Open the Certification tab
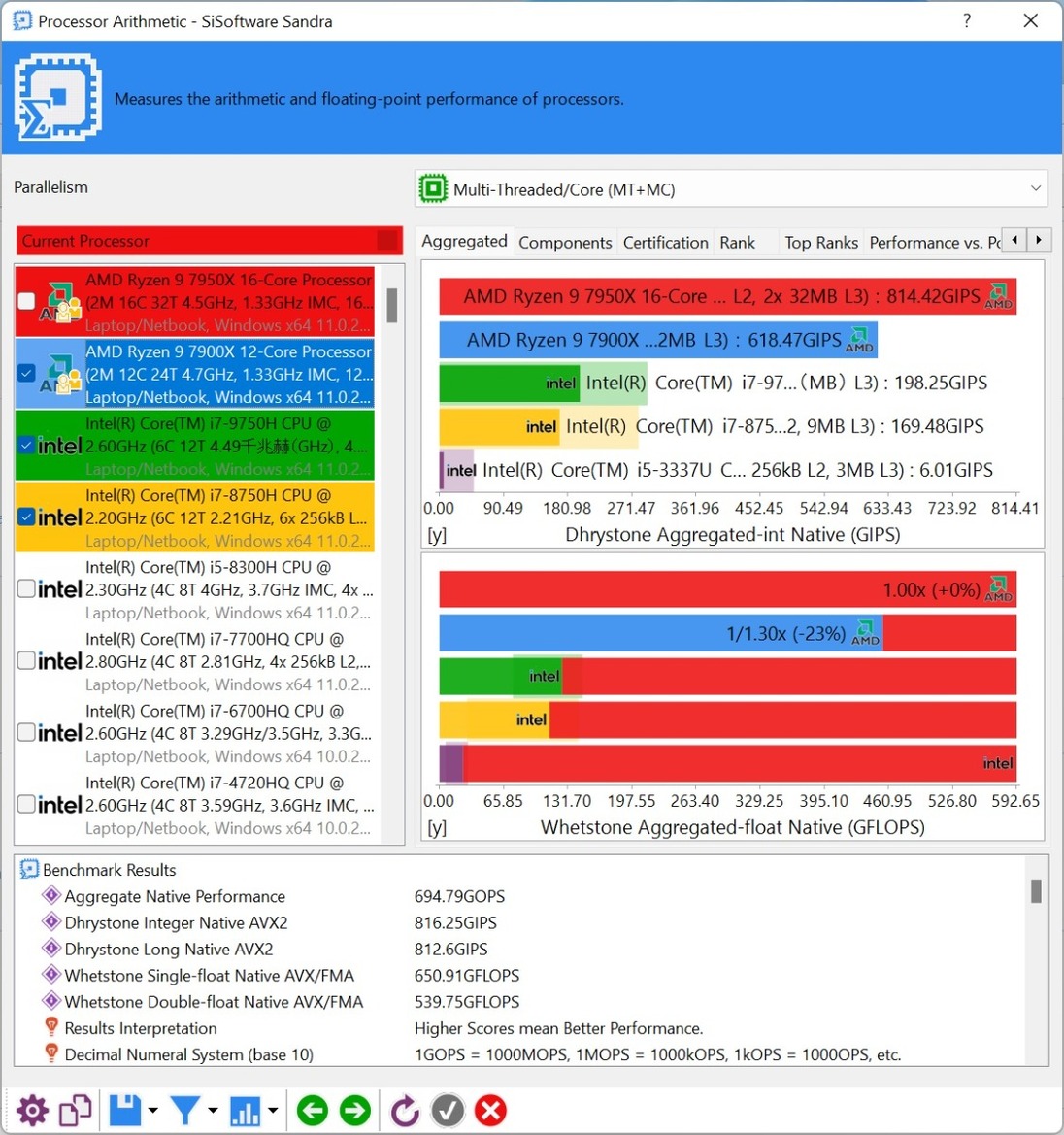Screen dimensions: 1064x1135 (666, 243)
